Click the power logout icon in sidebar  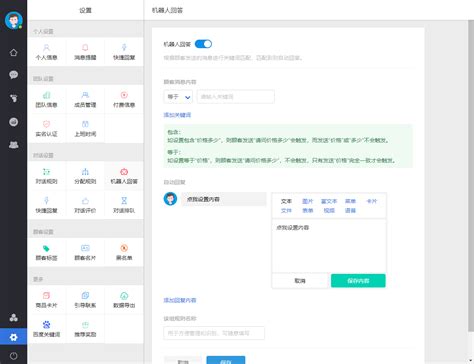point(13,356)
